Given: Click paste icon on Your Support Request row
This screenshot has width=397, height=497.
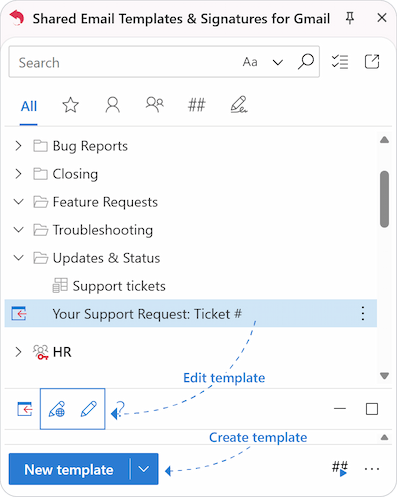Looking at the screenshot, I should point(19,314).
